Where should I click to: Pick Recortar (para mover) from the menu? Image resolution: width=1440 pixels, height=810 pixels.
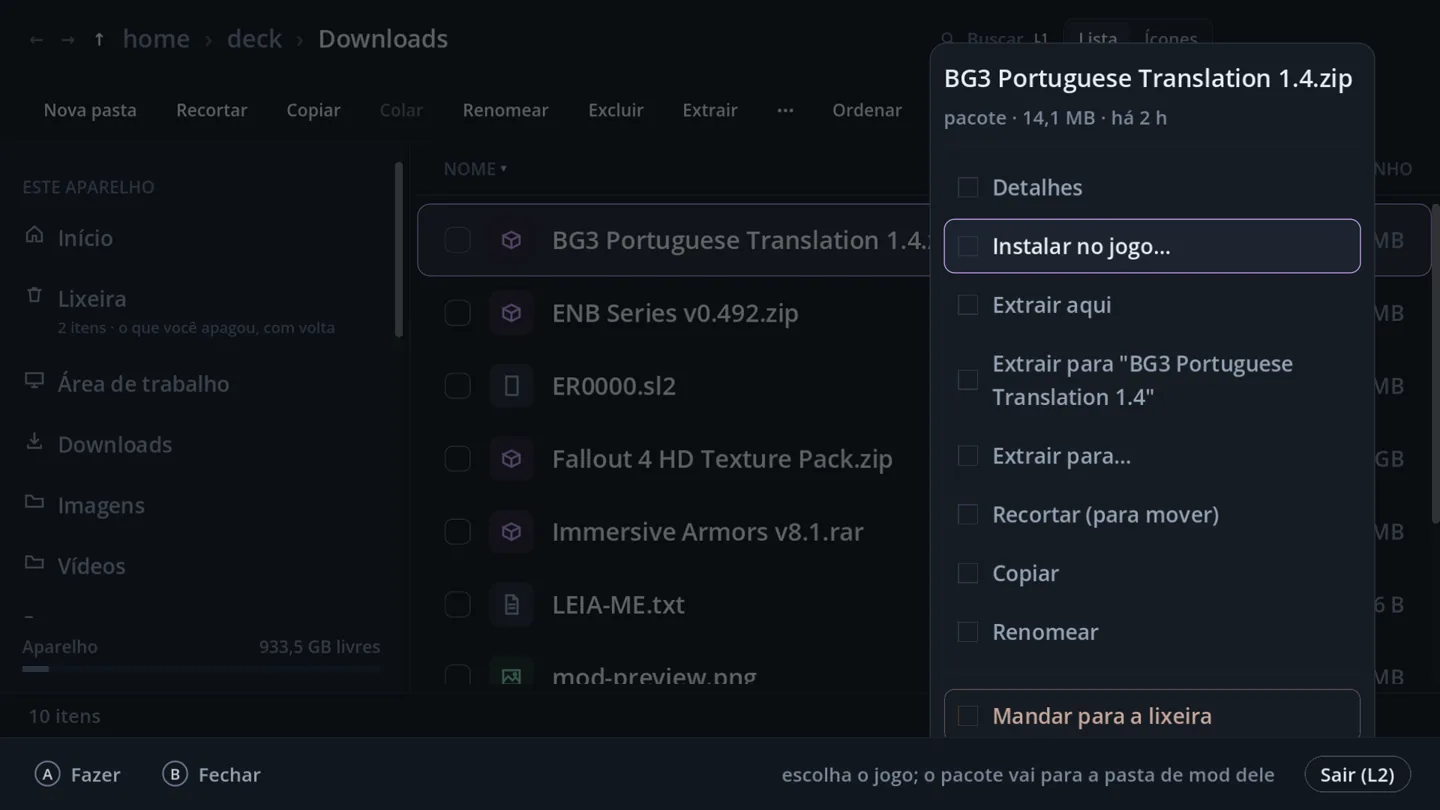point(1152,514)
